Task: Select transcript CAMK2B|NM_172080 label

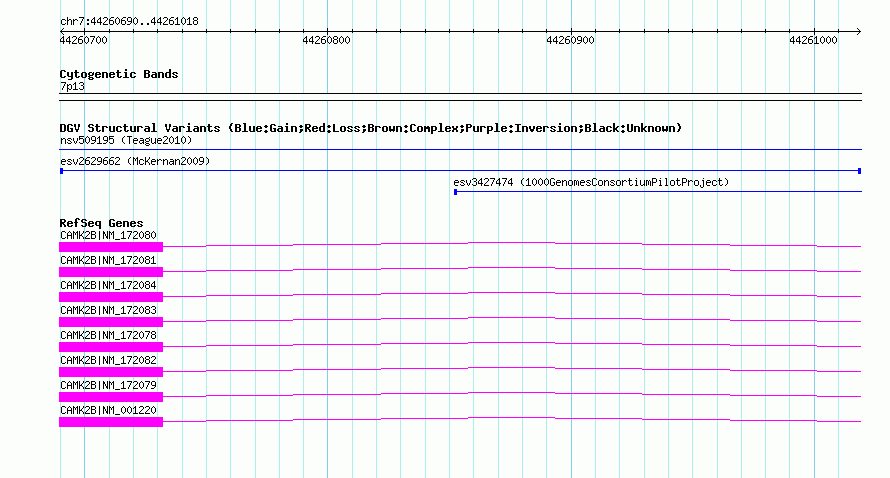Action: point(108,235)
